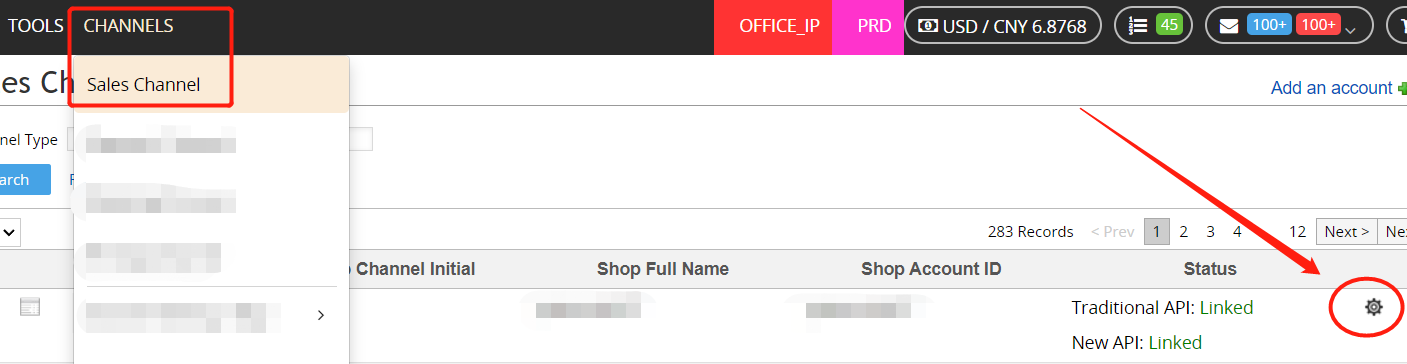
Task: Click the Add an account link
Action: [x=1331, y=88]
